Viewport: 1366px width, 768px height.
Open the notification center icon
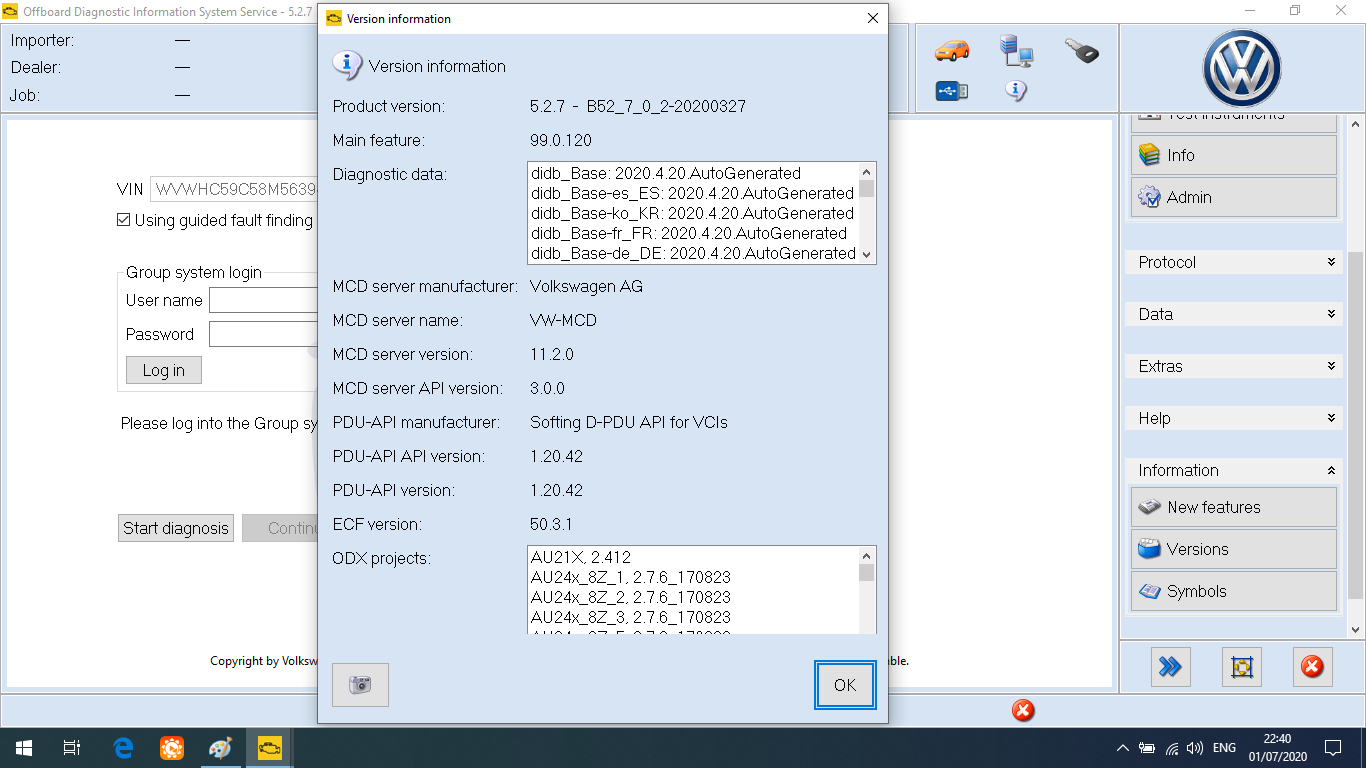(1332, 748)
